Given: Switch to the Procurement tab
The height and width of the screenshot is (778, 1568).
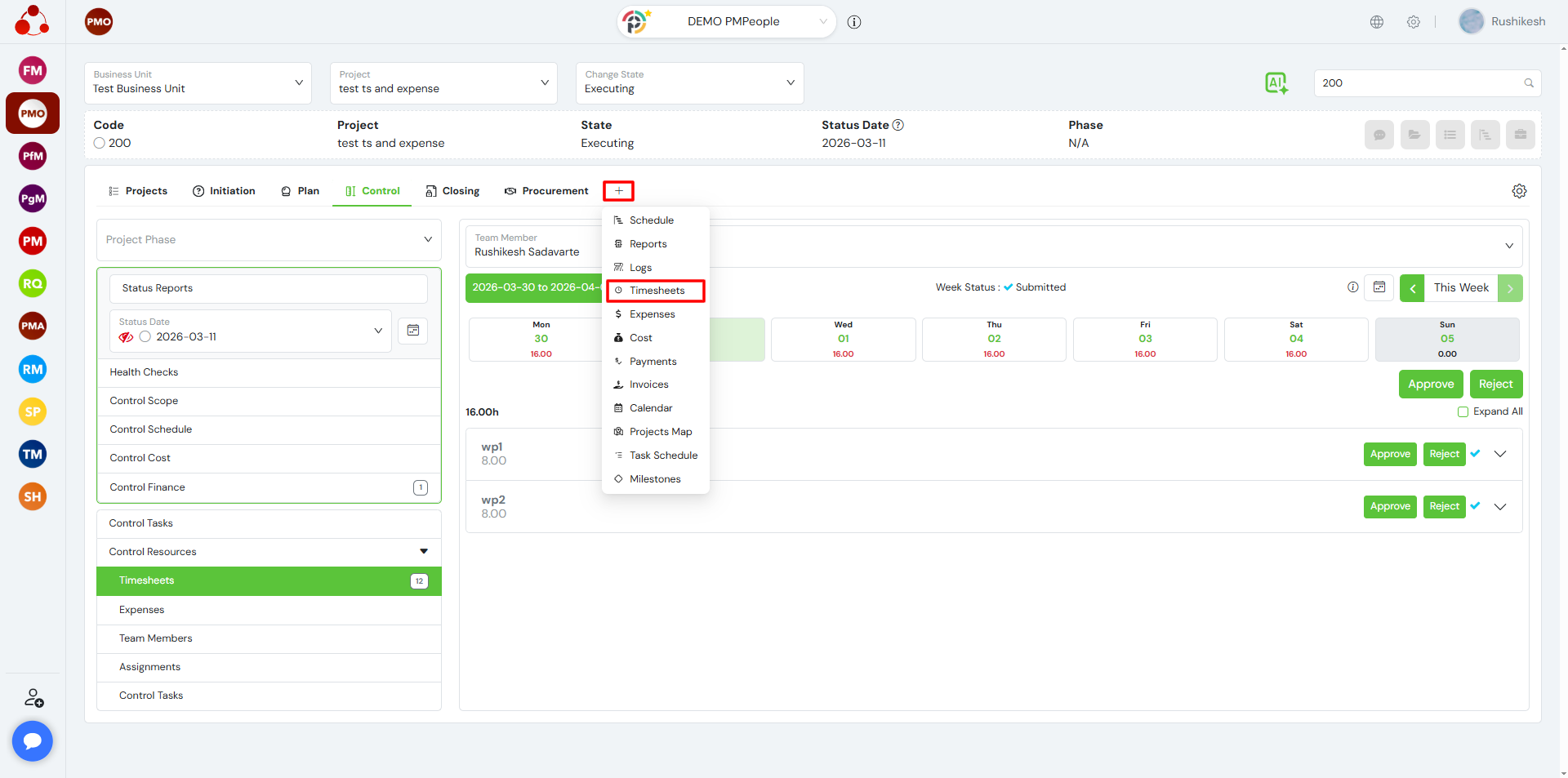Looking at the screenshot, I should (x=546, y=191).
